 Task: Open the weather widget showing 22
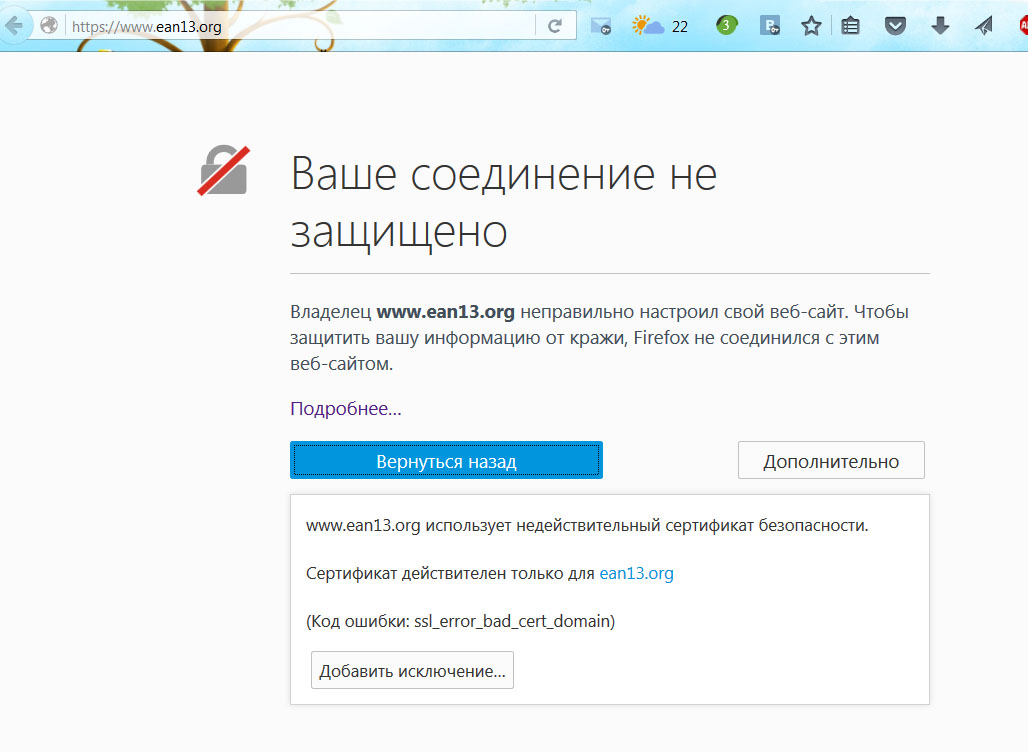coord(660,26)
